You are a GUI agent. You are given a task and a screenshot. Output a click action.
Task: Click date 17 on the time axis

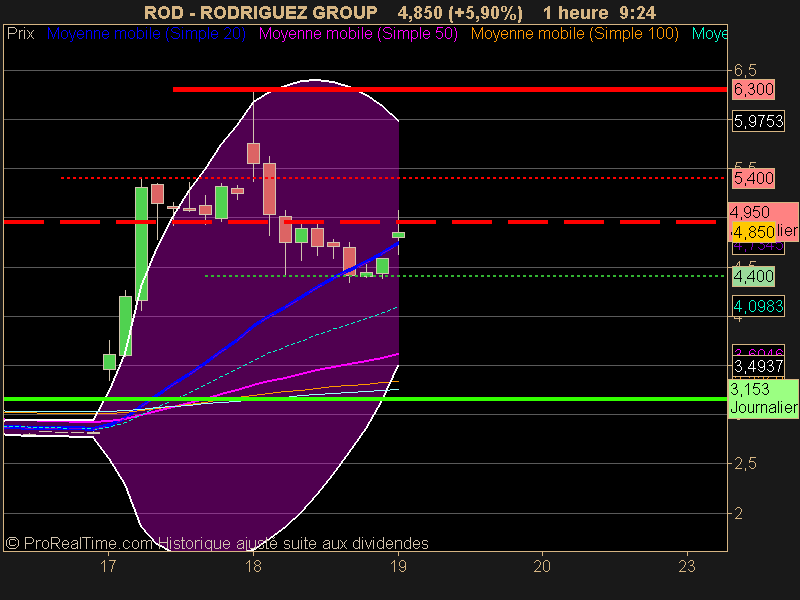click(x=108, y=566)
